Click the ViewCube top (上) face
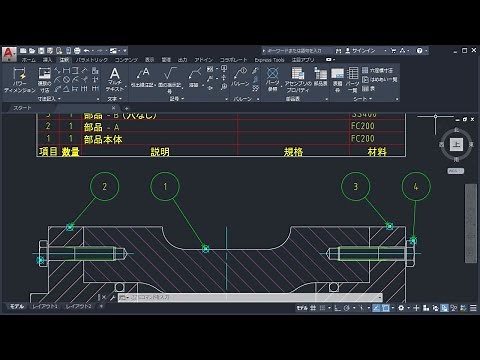Screen dimensions: 480x360 456,144
